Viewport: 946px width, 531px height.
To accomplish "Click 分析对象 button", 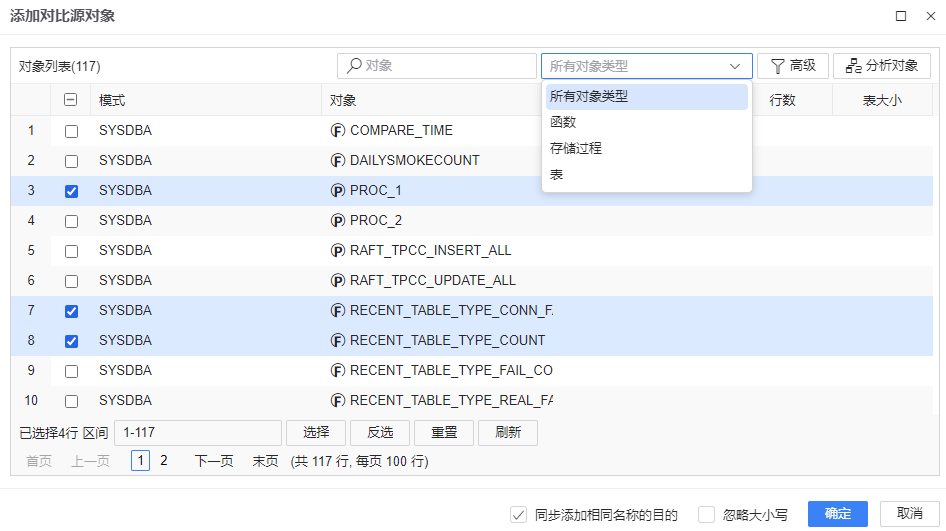I will pos(882,66).
